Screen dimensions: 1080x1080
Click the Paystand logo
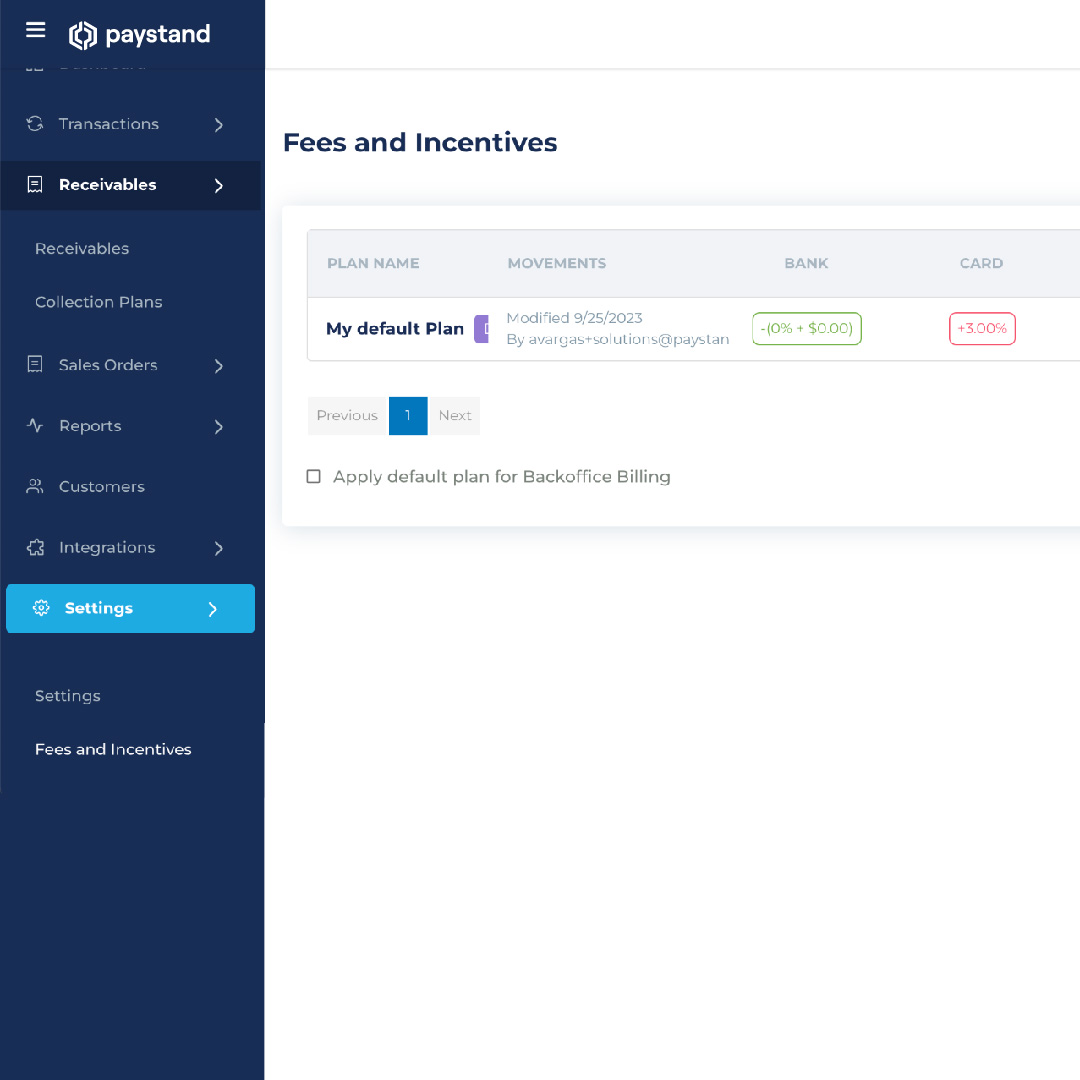click(x=140, y=35)
